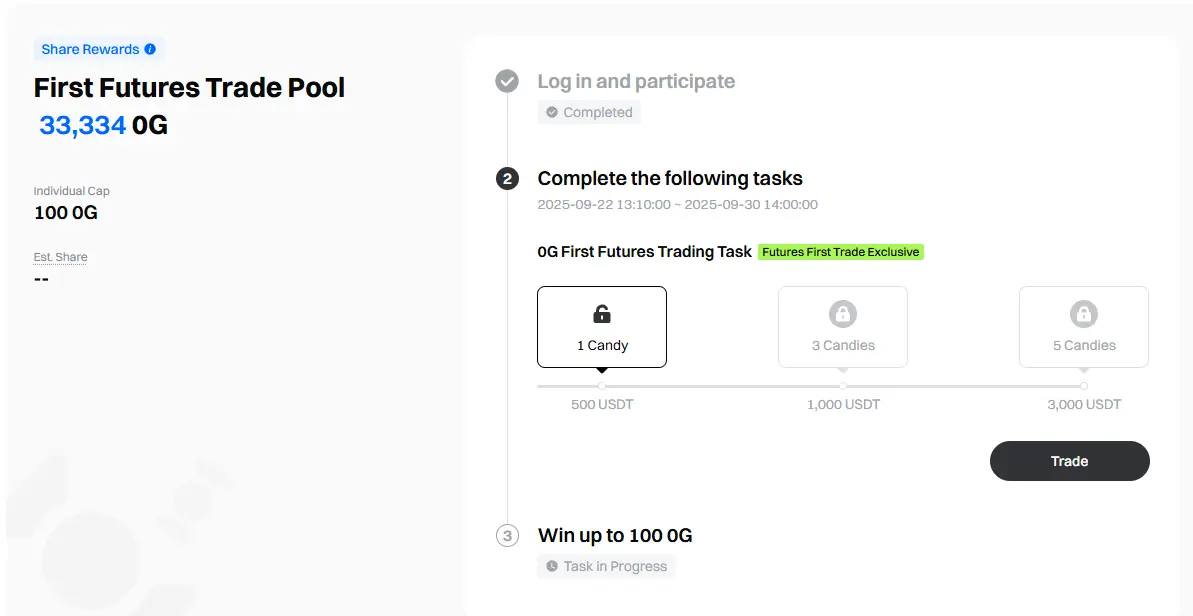
Task: Click the 1,000 USDT progress bar marker
Action: point(843,386)
